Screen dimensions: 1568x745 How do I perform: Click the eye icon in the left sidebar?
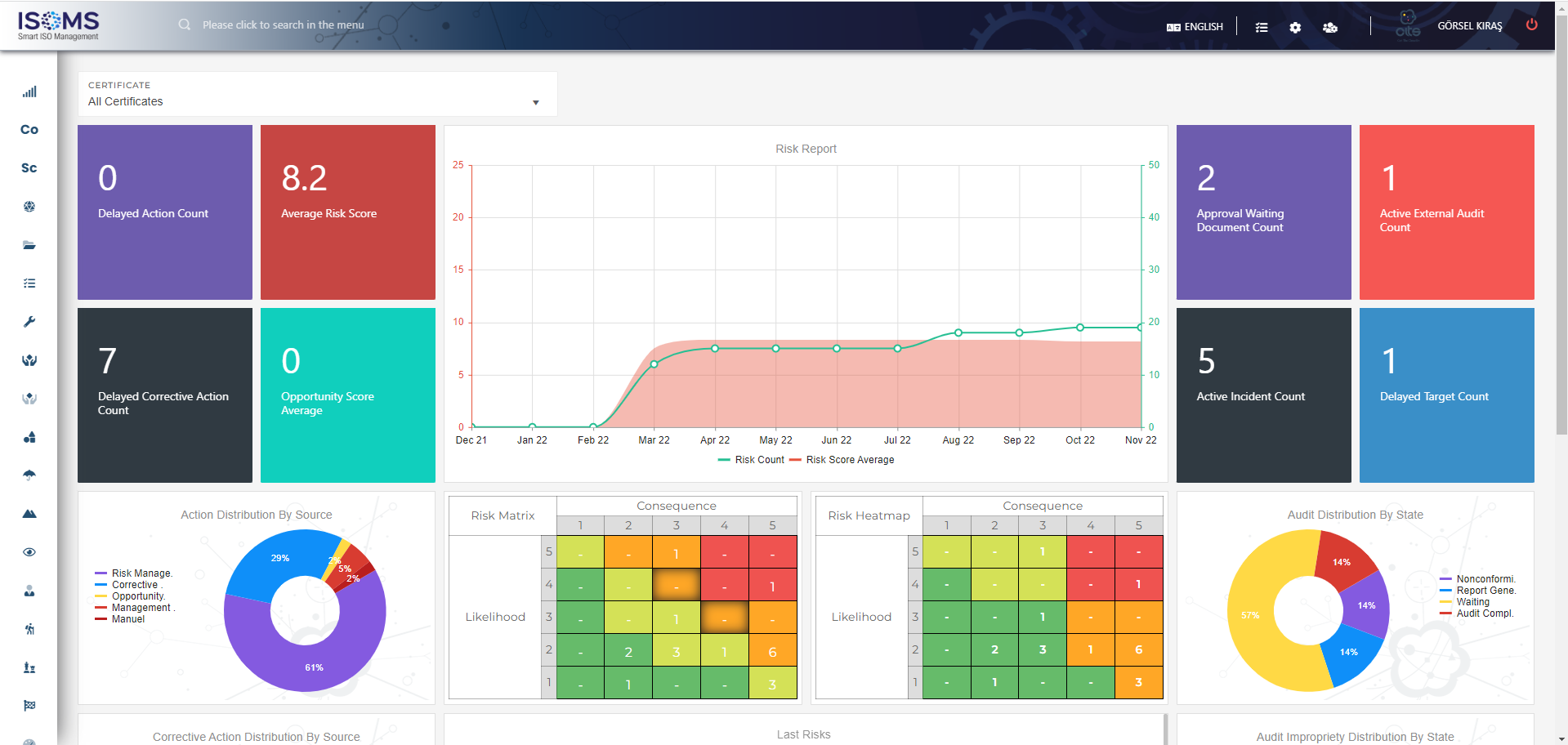click(x=29, y=552)
